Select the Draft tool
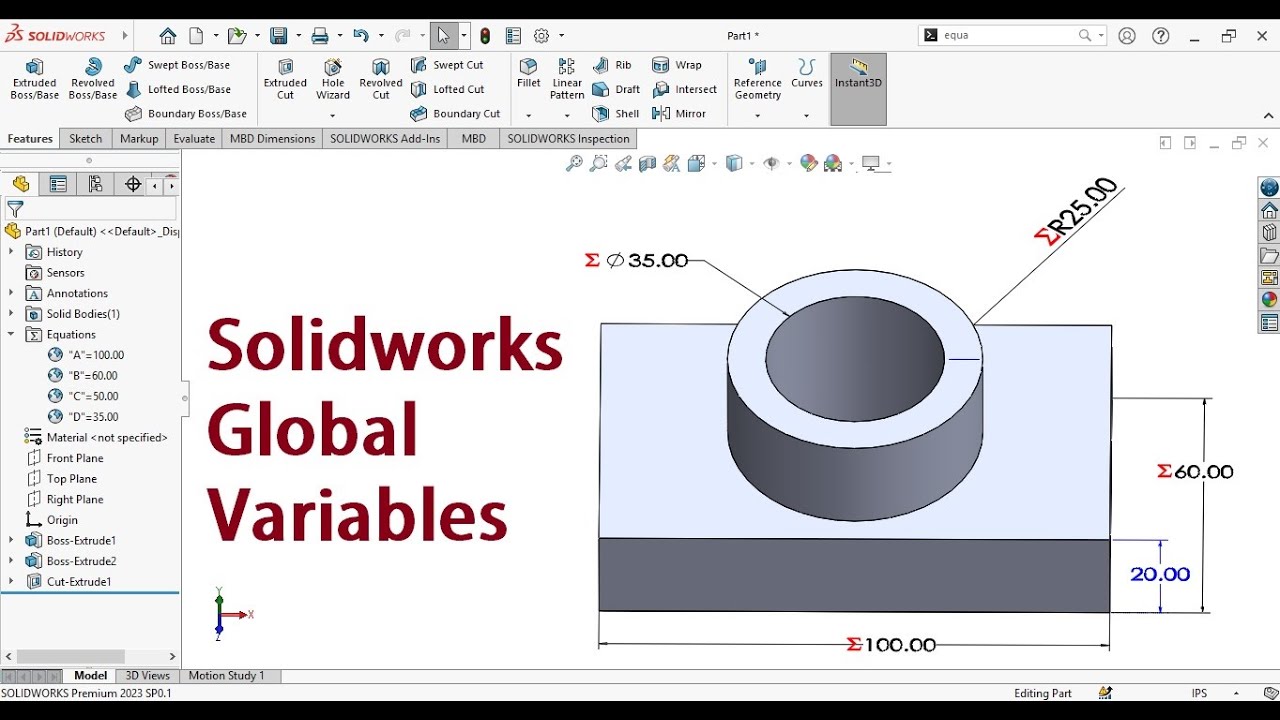 (616, 89)
